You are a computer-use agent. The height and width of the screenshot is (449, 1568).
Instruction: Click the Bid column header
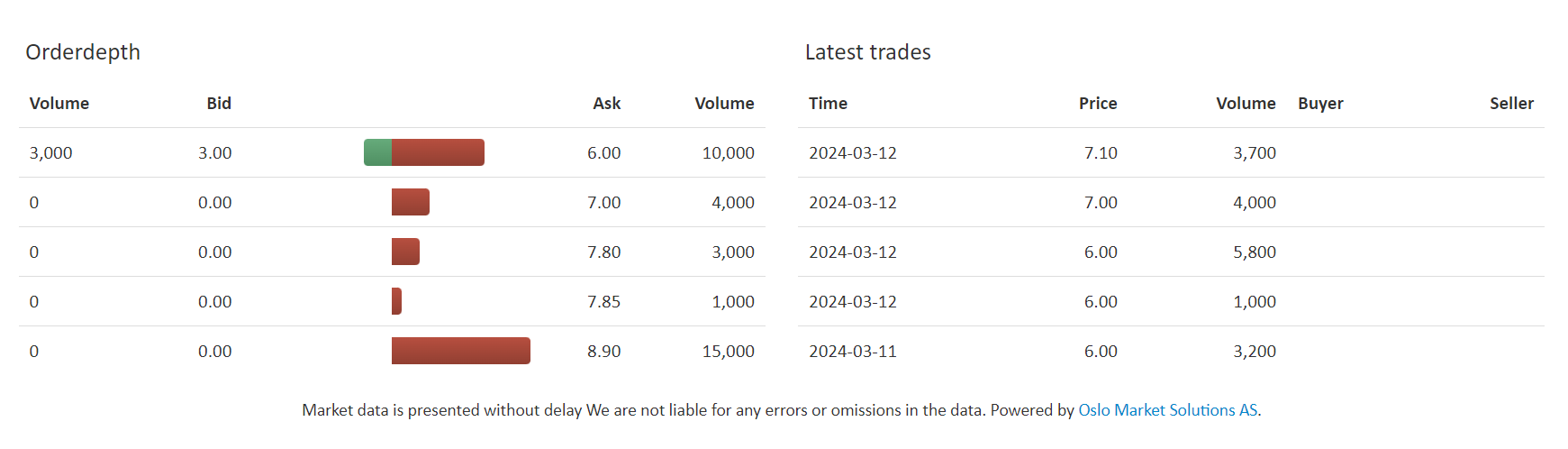pos(219,104)
